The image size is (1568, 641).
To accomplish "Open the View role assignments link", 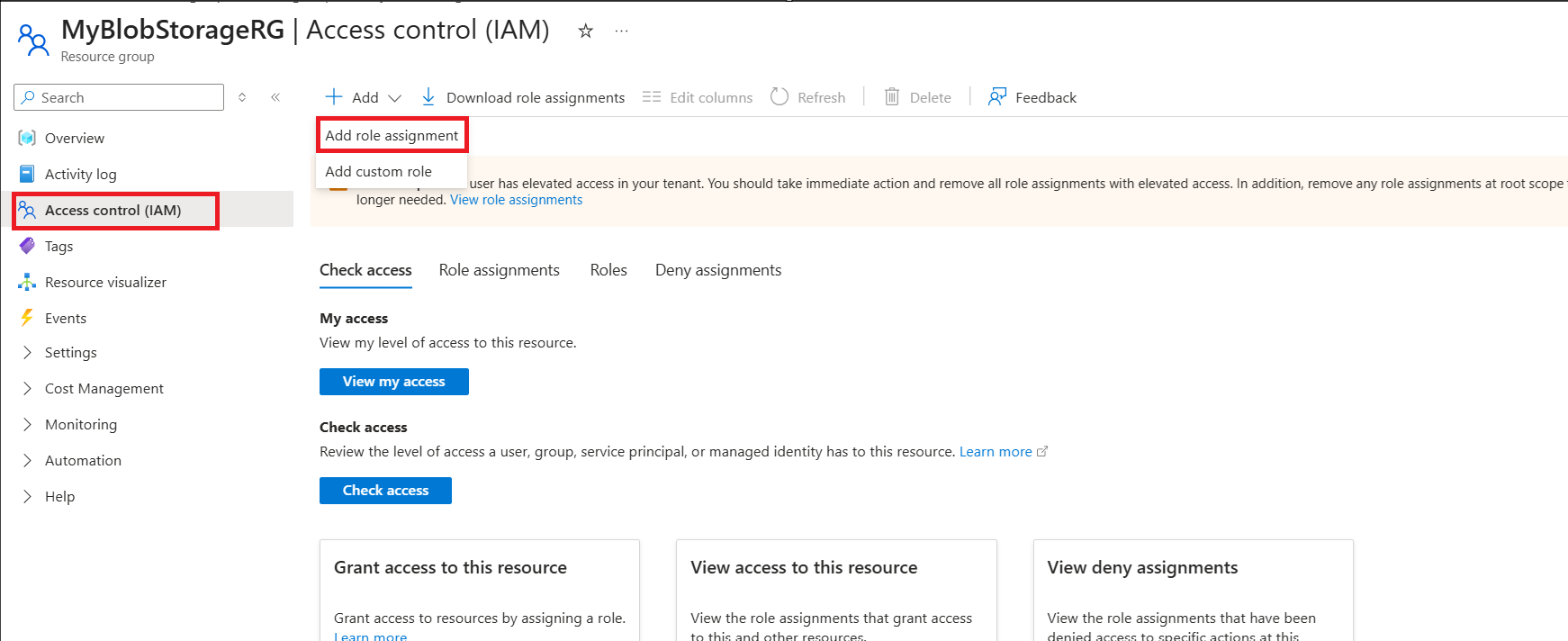I will pos(516,200).
